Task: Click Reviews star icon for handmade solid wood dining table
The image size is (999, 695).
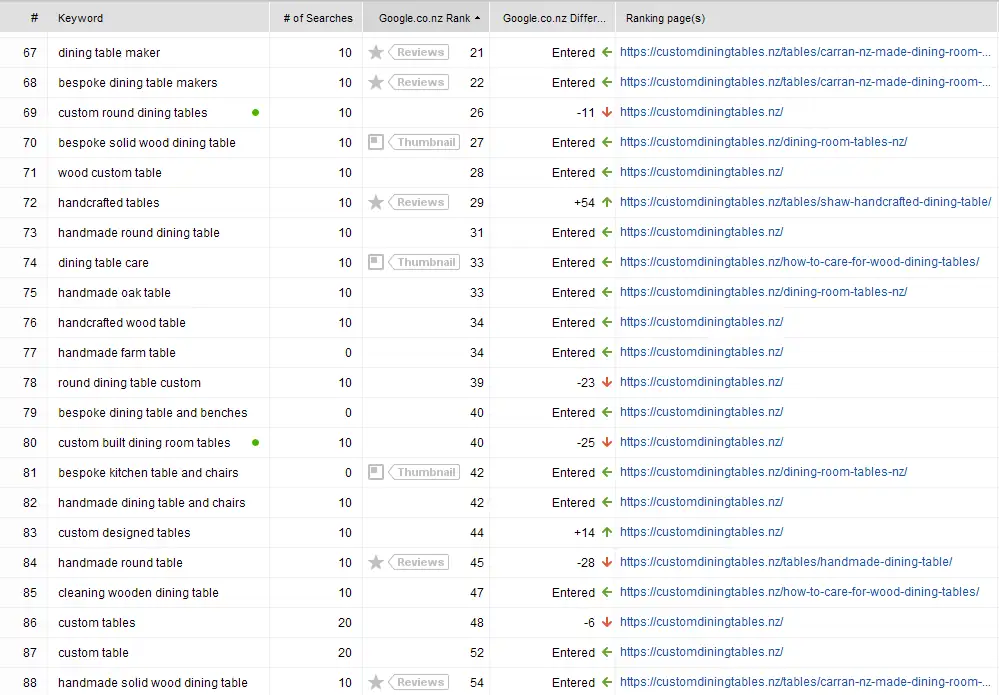Action: [376, 682]
